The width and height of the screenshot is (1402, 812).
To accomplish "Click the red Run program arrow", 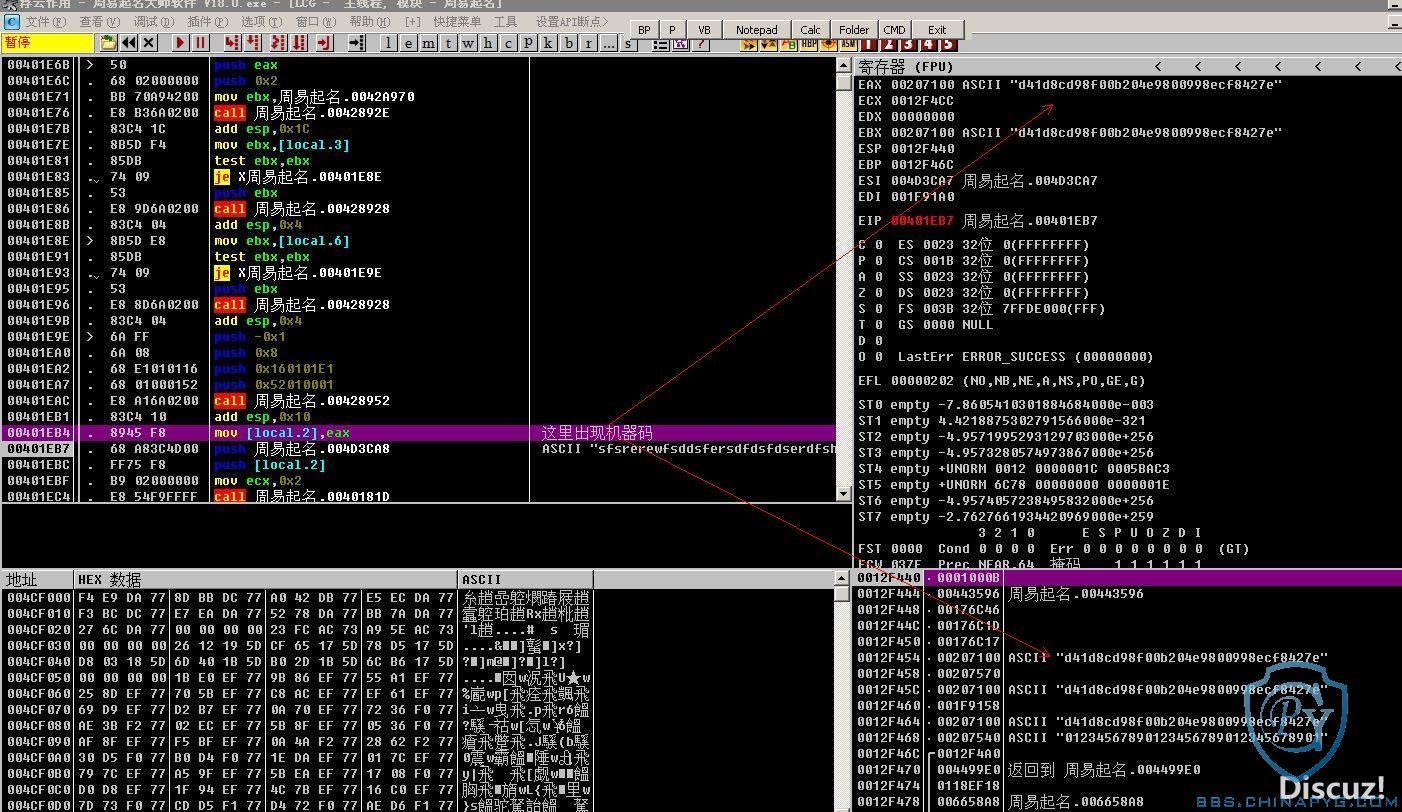I will pos(181,43).
